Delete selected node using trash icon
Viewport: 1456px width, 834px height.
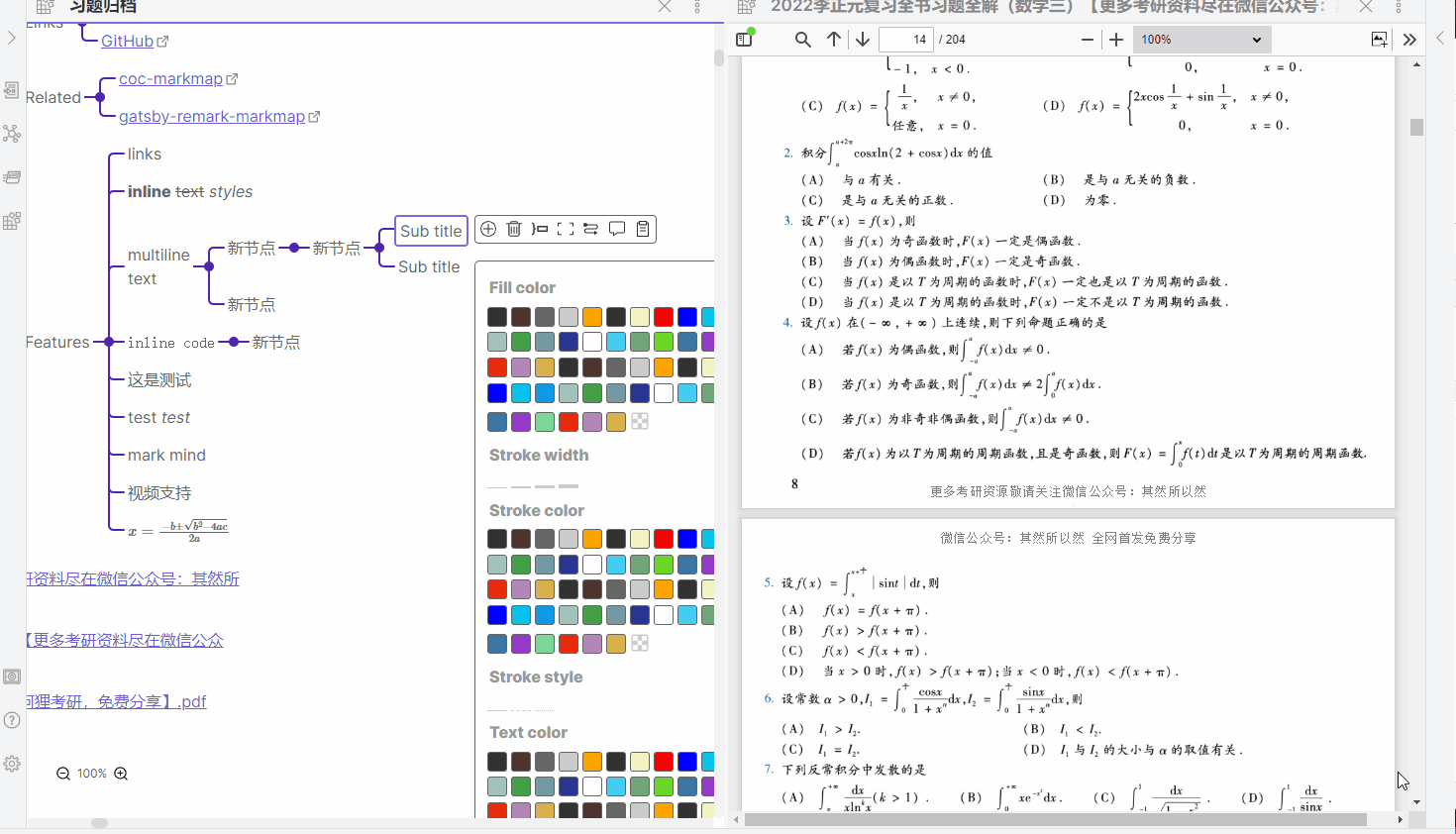514,229
